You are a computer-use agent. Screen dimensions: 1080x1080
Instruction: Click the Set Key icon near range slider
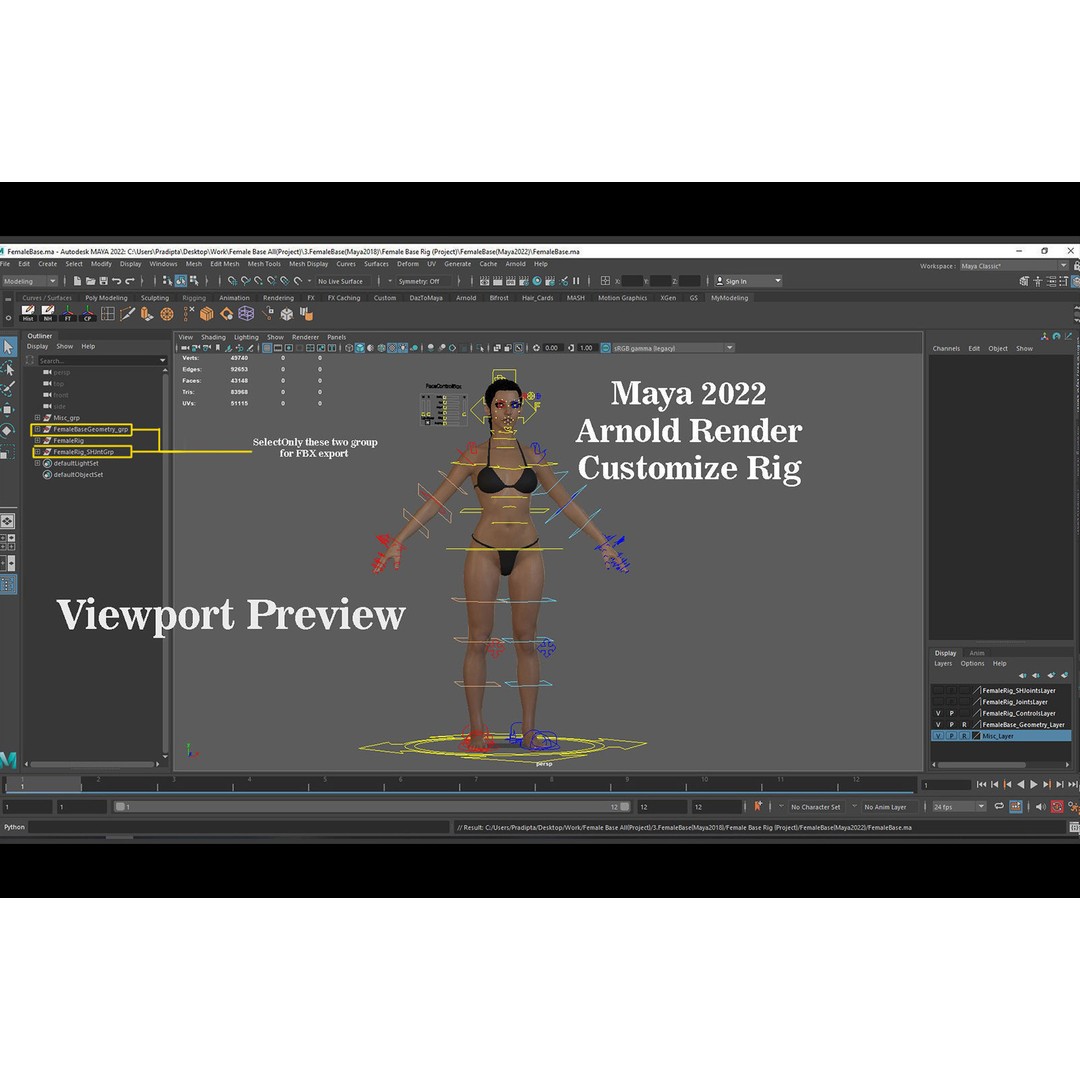point(758,806)
